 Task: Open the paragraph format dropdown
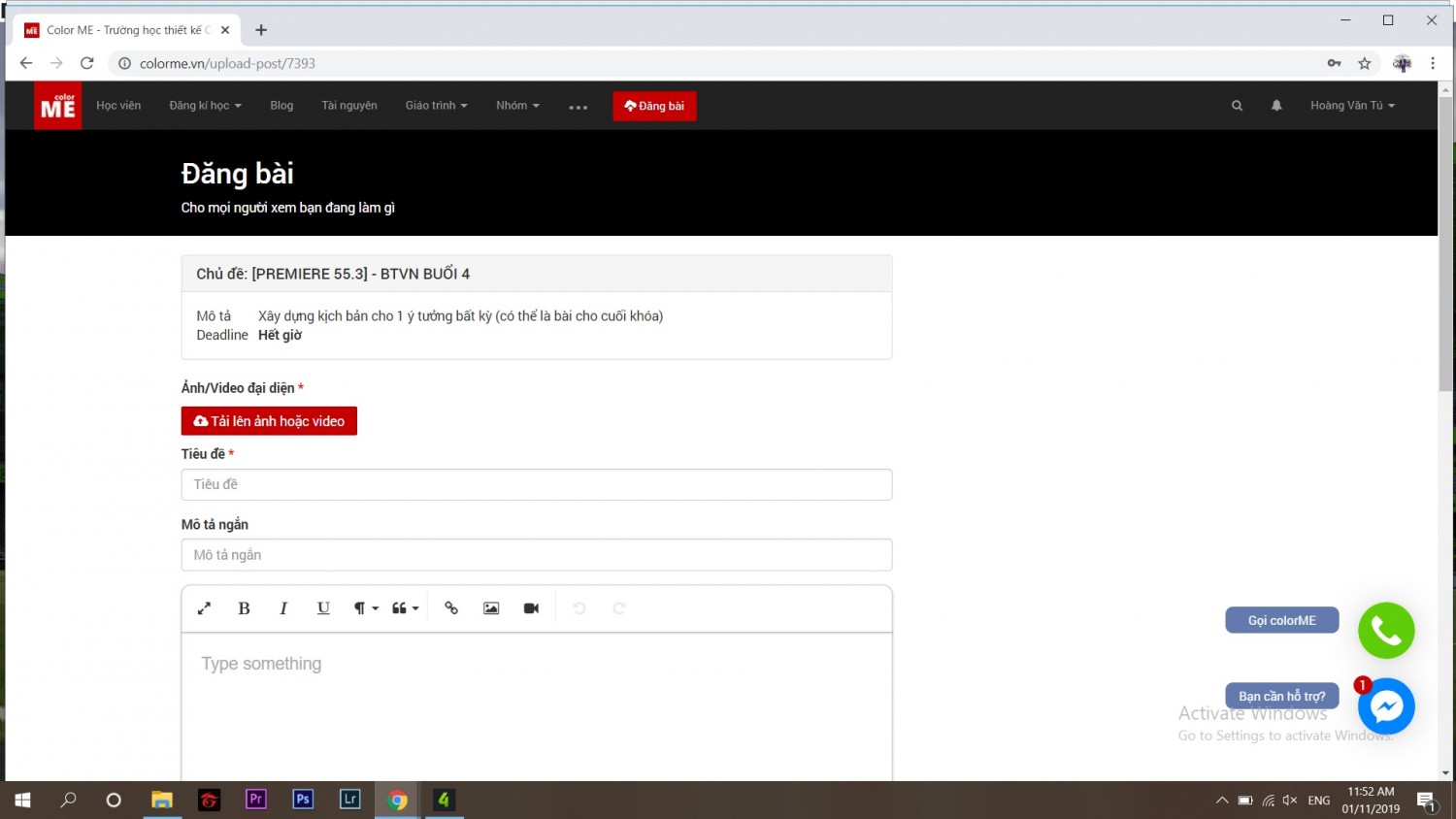[365, 608]
